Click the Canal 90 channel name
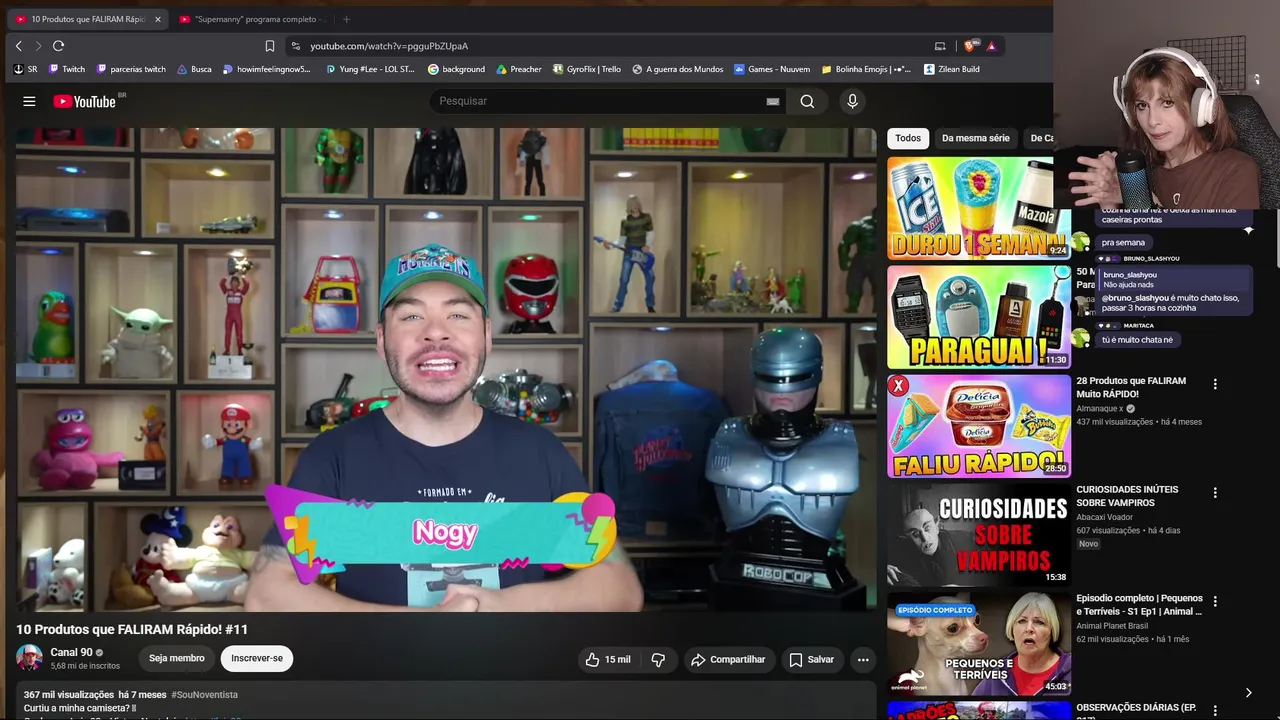Viewport: 1280px width, 720px height. 71,652
